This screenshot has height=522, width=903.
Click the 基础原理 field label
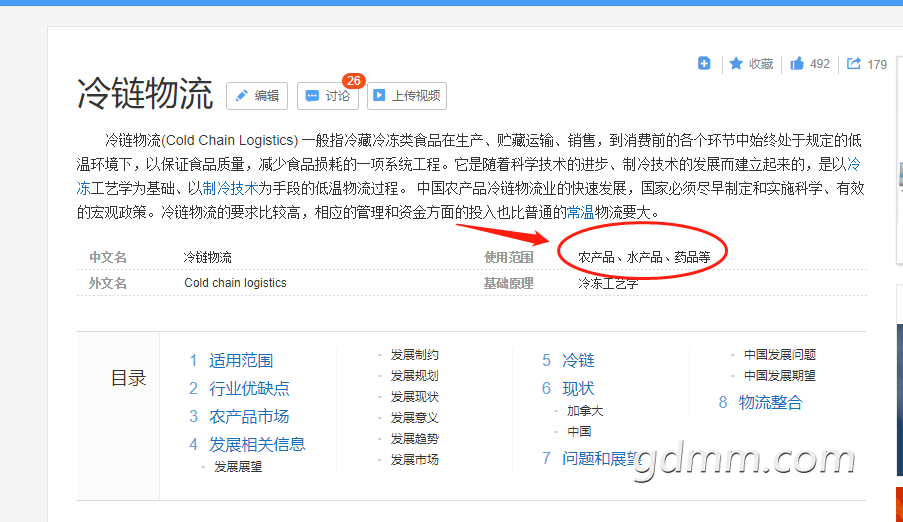point(509,283)
